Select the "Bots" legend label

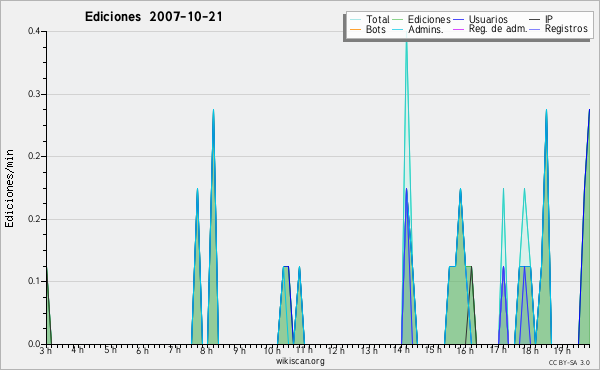[376, 29]
